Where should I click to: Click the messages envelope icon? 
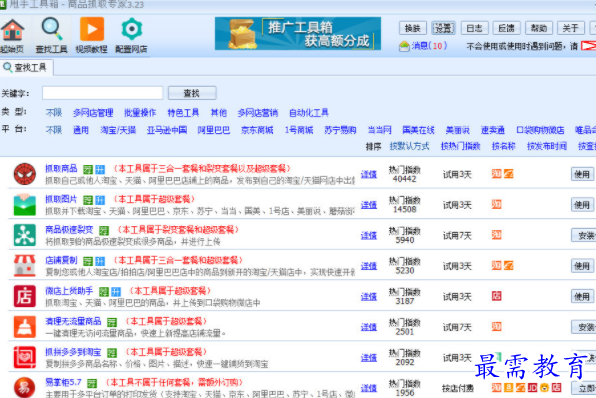click(404, 46)
